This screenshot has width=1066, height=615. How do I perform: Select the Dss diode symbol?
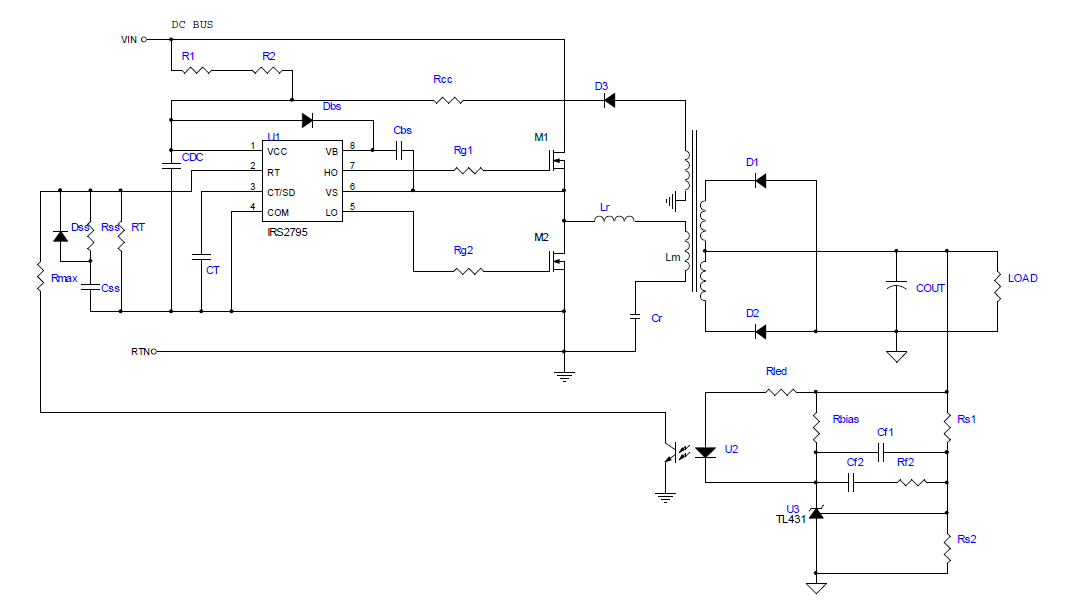(60, 237)
